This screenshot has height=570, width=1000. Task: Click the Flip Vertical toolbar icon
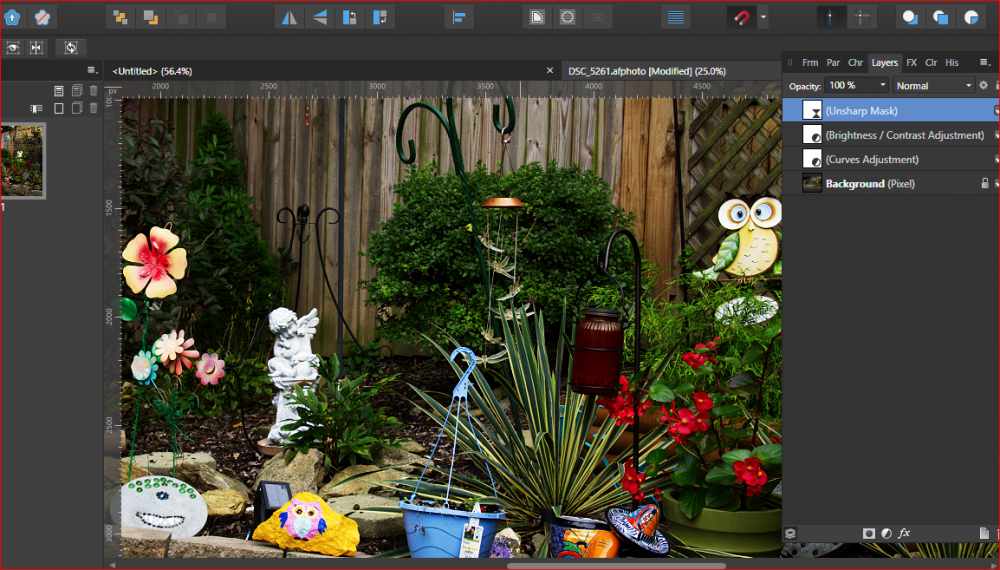point(319,17)
